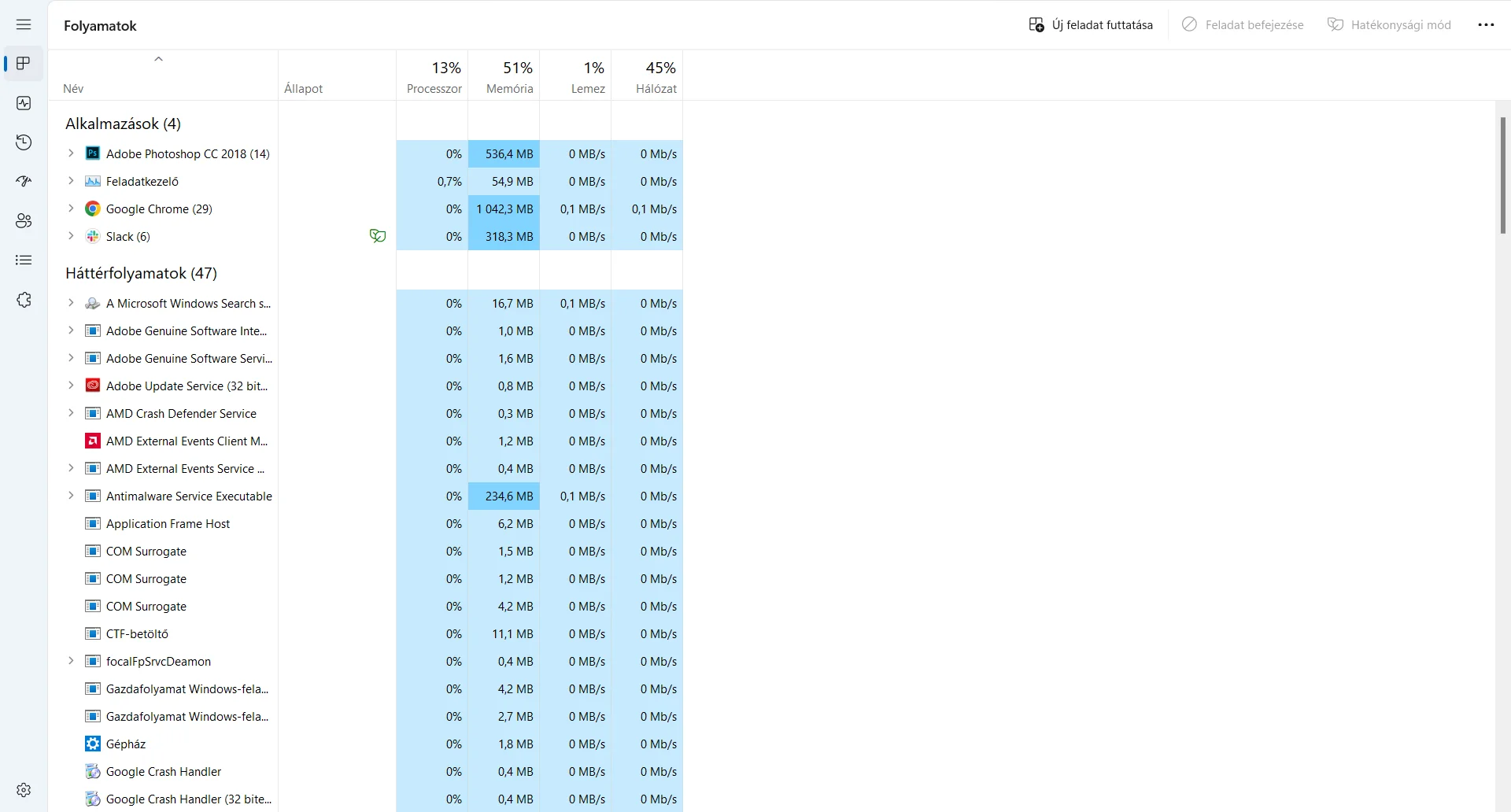
Task: Open Startup apps page icon
Action: (24, 182)
